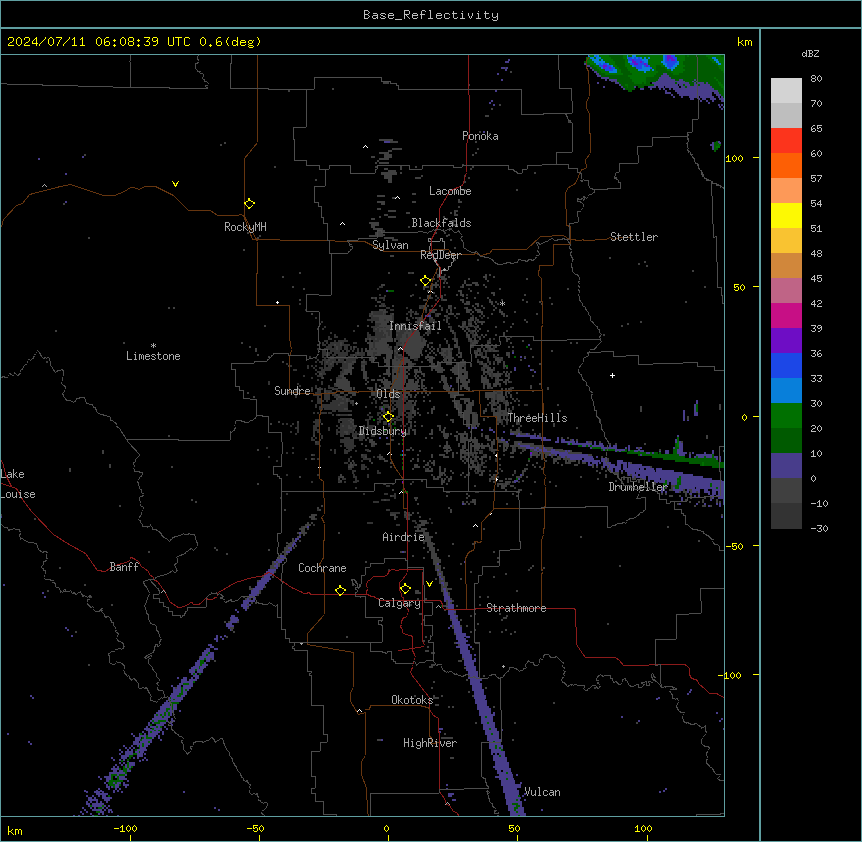Click the Stettler city label
862x842 pixels.
point(634,237)
